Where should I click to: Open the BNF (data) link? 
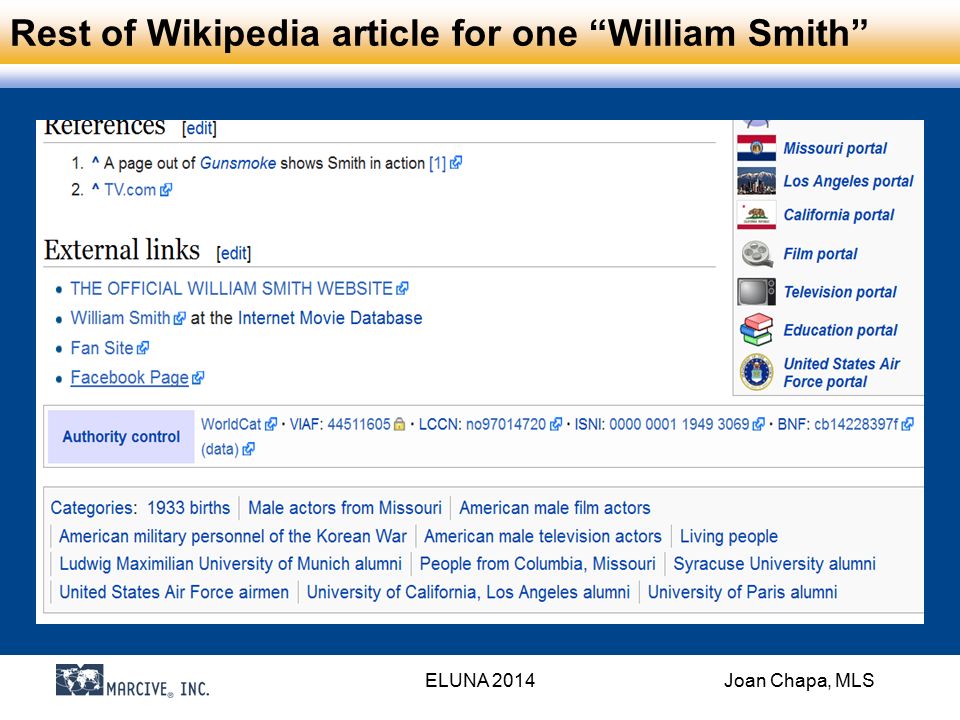pyautogui.click(x=220, y=449)
